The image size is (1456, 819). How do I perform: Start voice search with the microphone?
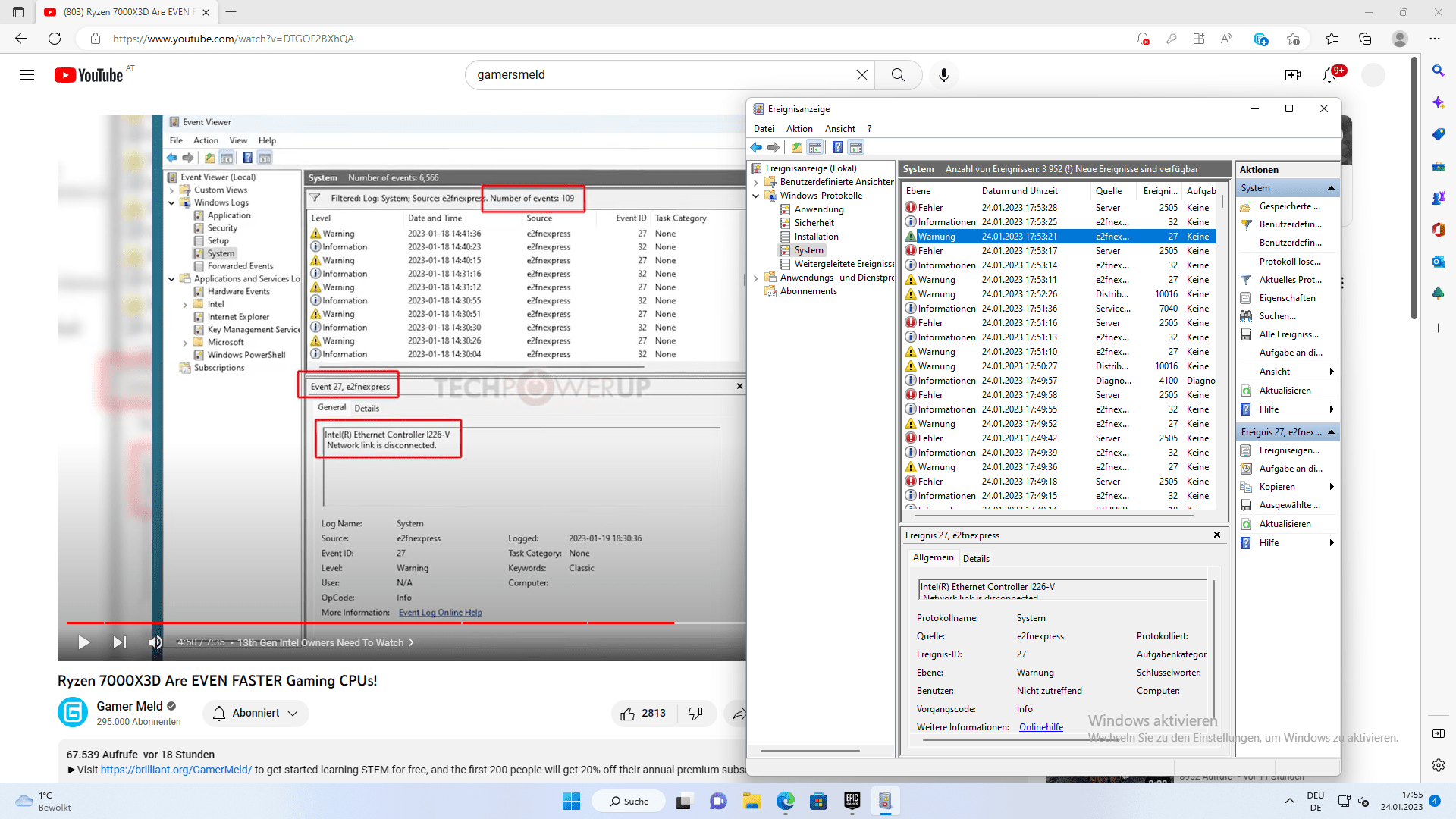coord(943,75)
